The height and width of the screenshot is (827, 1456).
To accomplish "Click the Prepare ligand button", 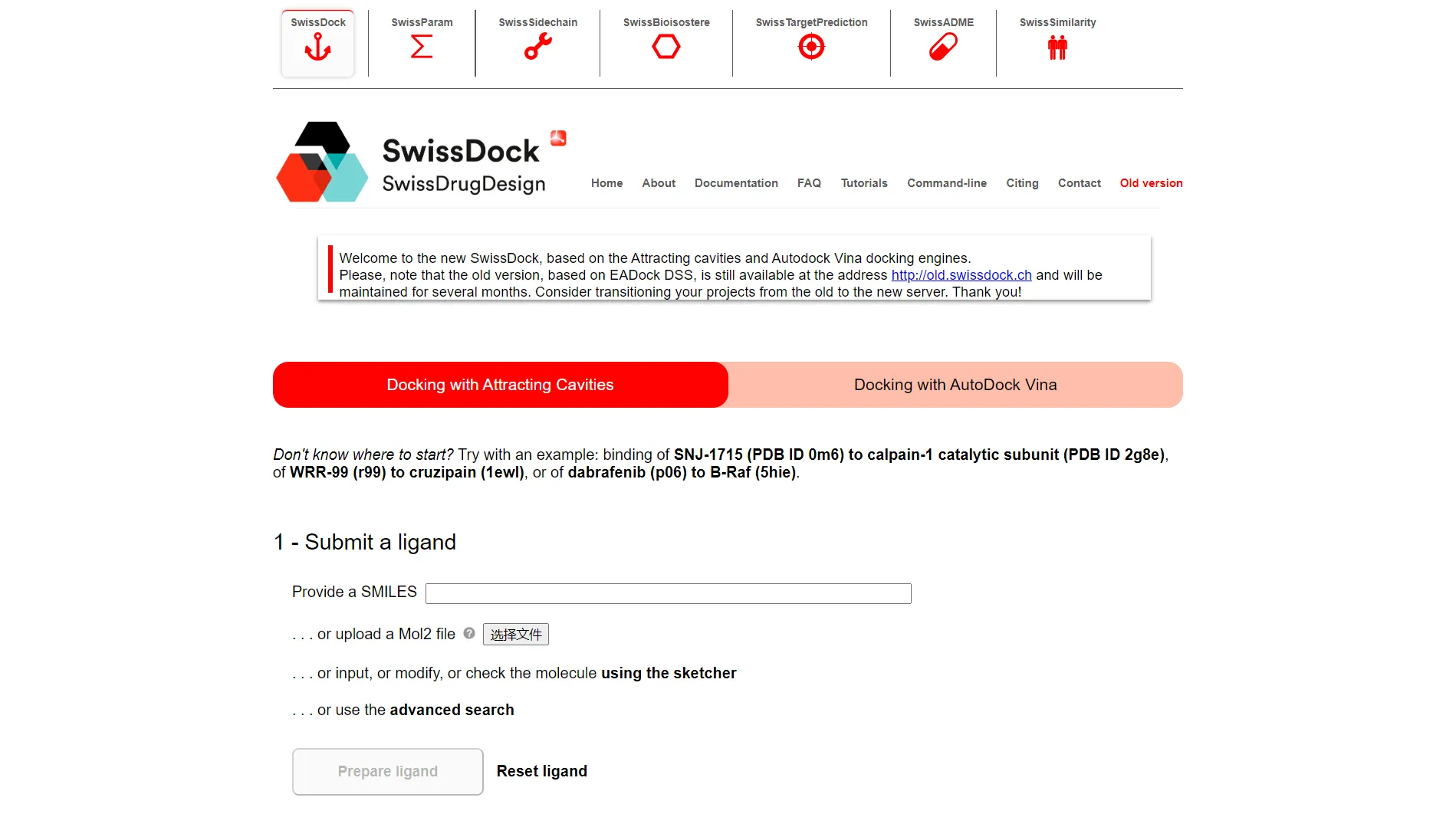I will (387, 771).
